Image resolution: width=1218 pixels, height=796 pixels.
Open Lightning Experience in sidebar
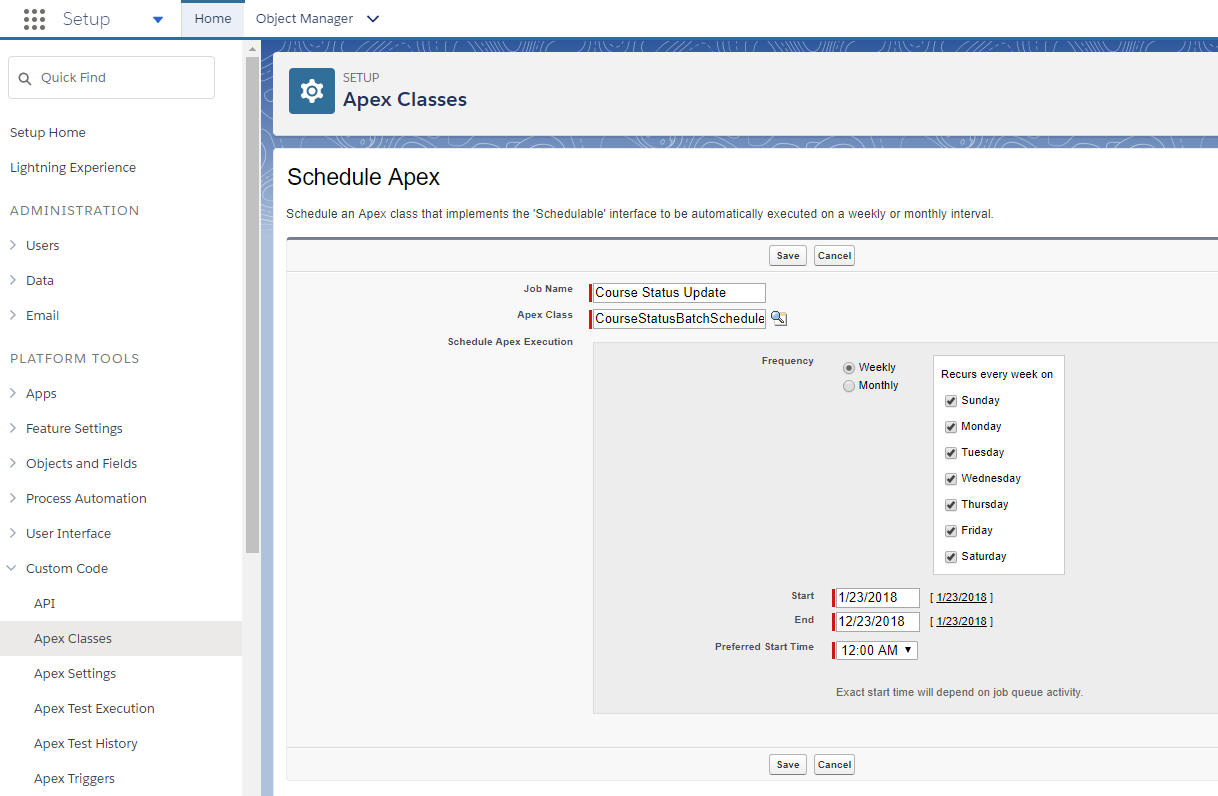point(73,167)
